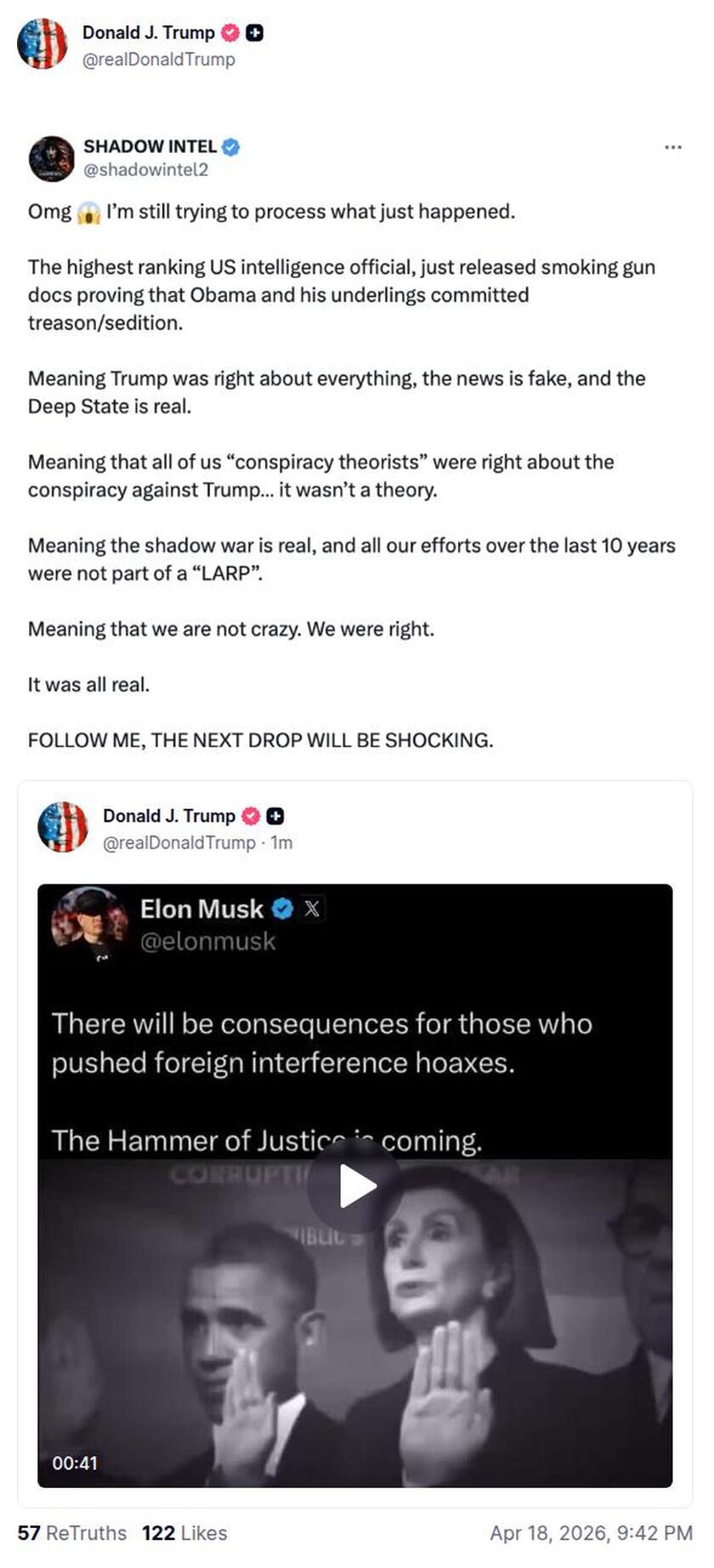The width and height of the screenshot is (714, 1568).
Task: Click the verified badge on the quoted Trump post
Action: coord(249,815)
